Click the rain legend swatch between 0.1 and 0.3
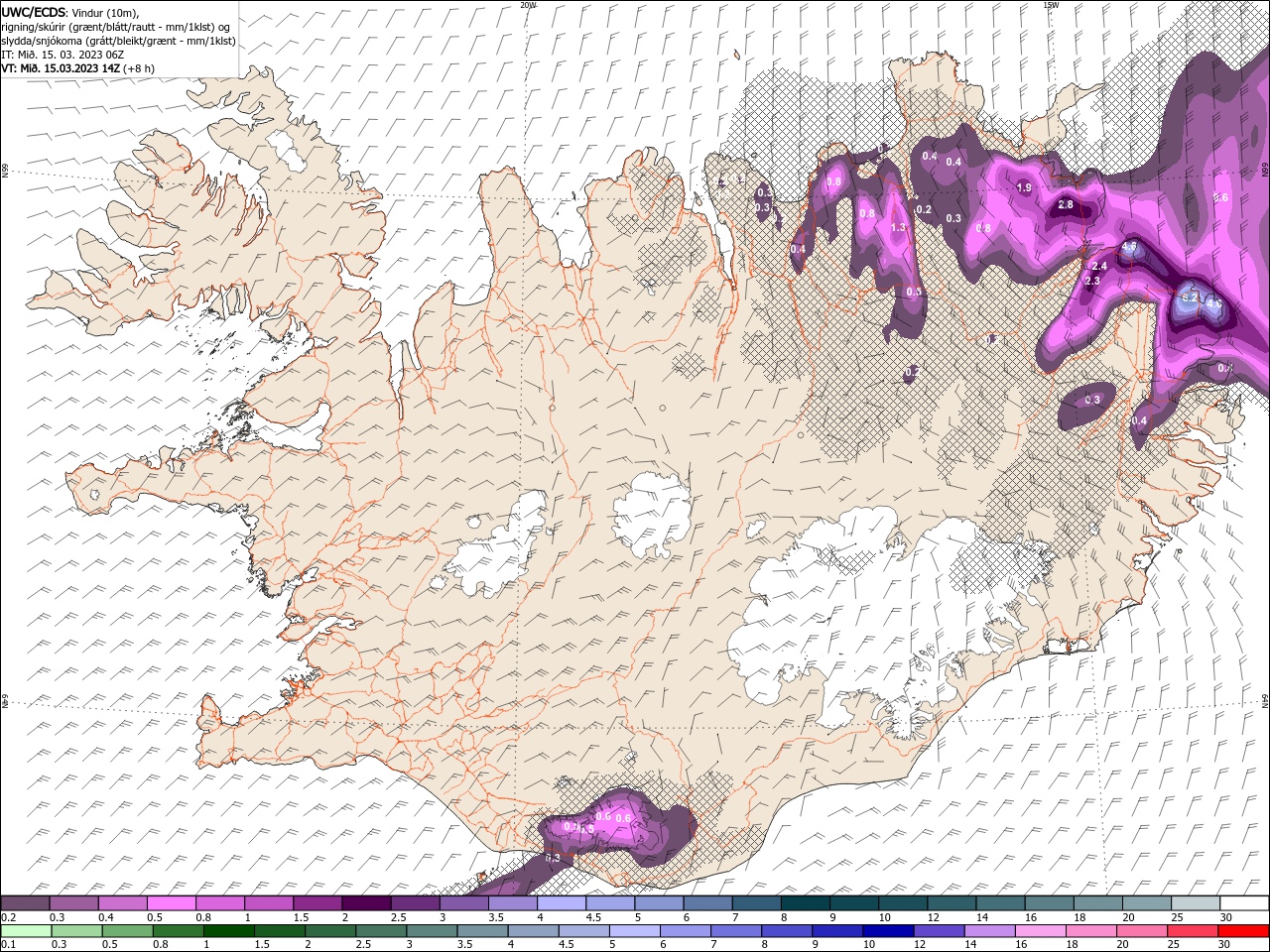Viewport: 1270px width, 952px height. (26, 931)
